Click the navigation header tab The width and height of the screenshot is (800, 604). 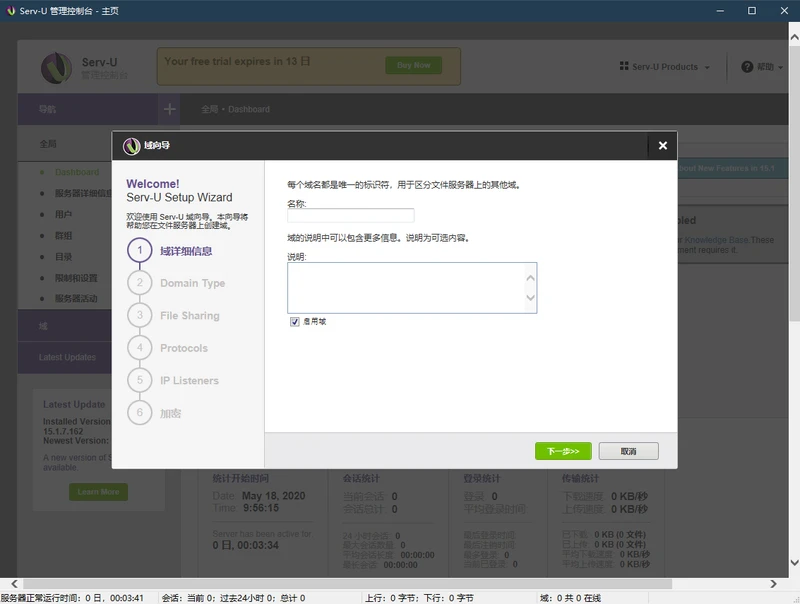tap(88, 109)
